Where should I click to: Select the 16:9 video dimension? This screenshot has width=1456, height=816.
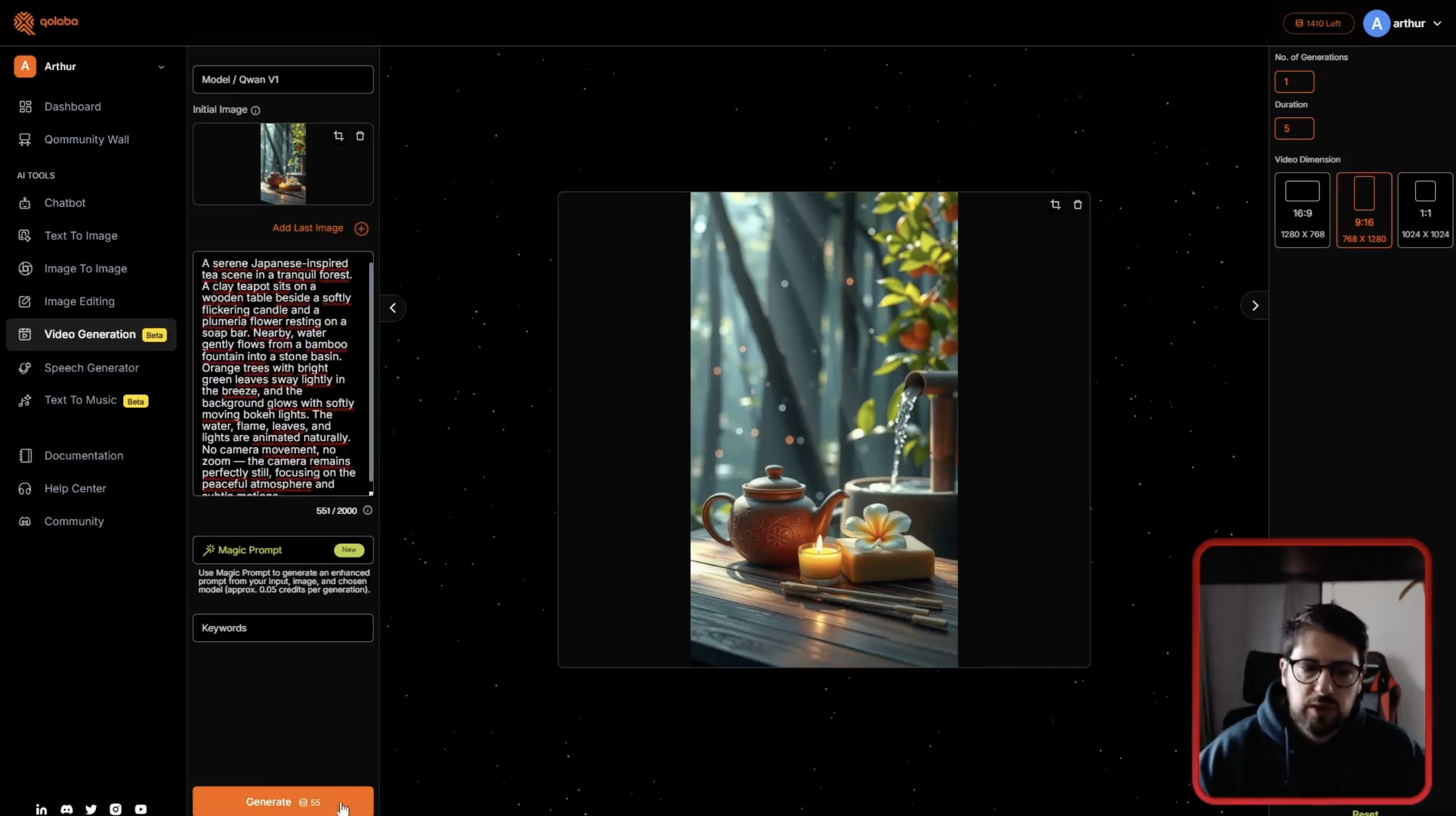click(x=1302, y=210)
